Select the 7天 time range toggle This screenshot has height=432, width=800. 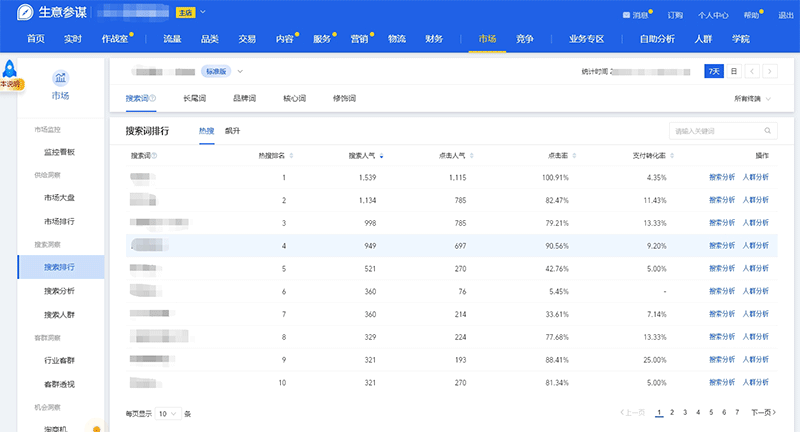point(713,72)
